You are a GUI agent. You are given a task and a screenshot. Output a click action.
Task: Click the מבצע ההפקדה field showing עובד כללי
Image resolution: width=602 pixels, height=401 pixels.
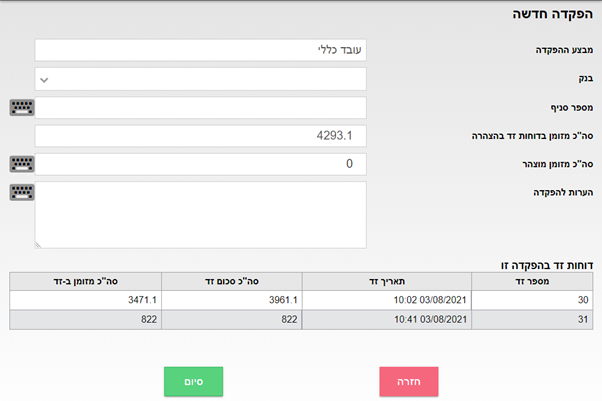(x=200, y=50)
